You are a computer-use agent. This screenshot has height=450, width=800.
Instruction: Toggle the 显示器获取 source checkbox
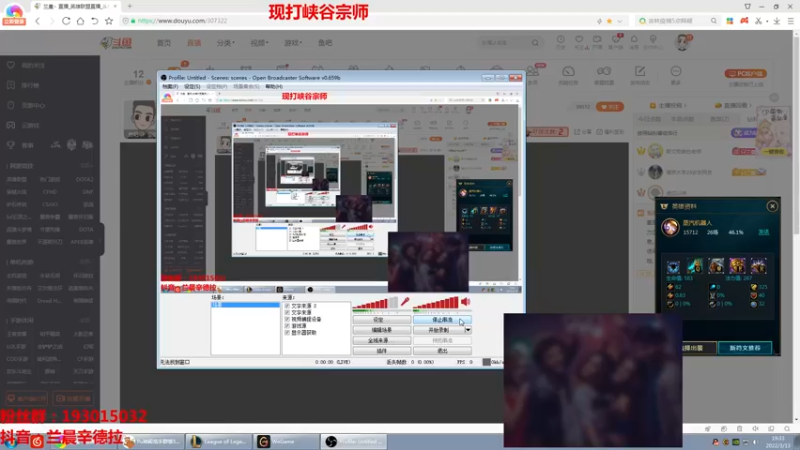coord(287,332)
